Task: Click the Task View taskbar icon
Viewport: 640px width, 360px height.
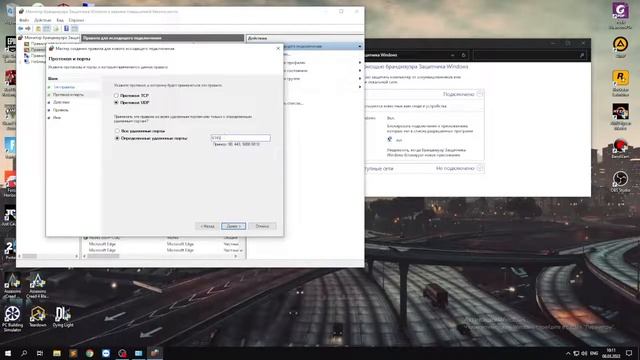Action: click(x=40, y=353)
